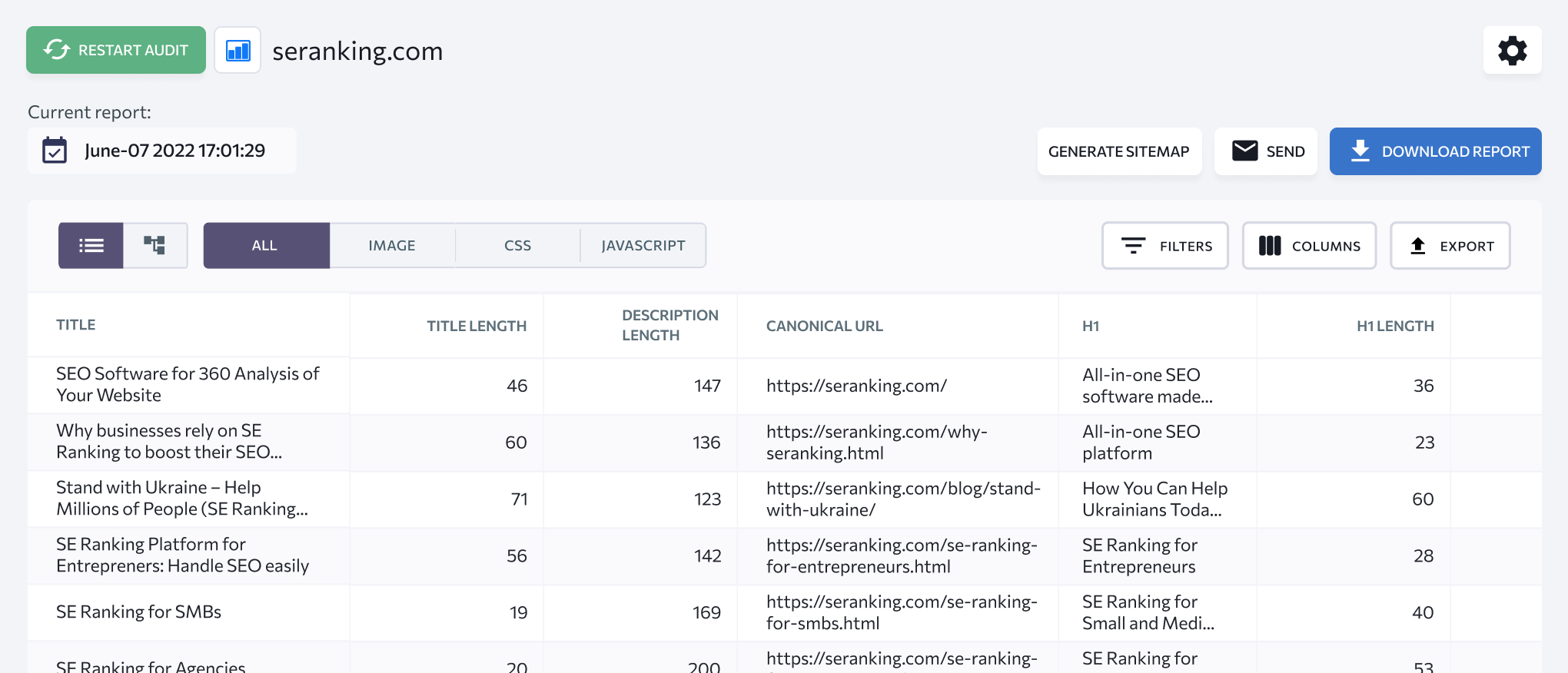Select the JAVASCRIPT tab

click(643, 246)
